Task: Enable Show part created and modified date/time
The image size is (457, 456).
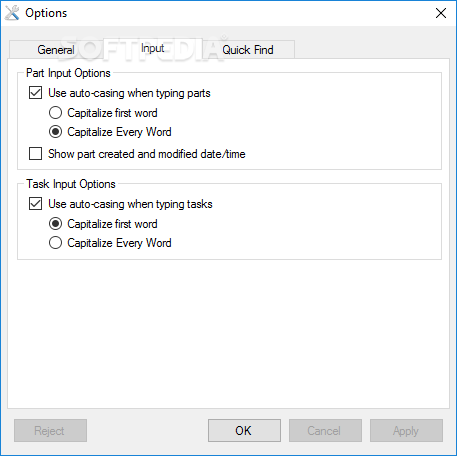Action: [x=35, y=154]
